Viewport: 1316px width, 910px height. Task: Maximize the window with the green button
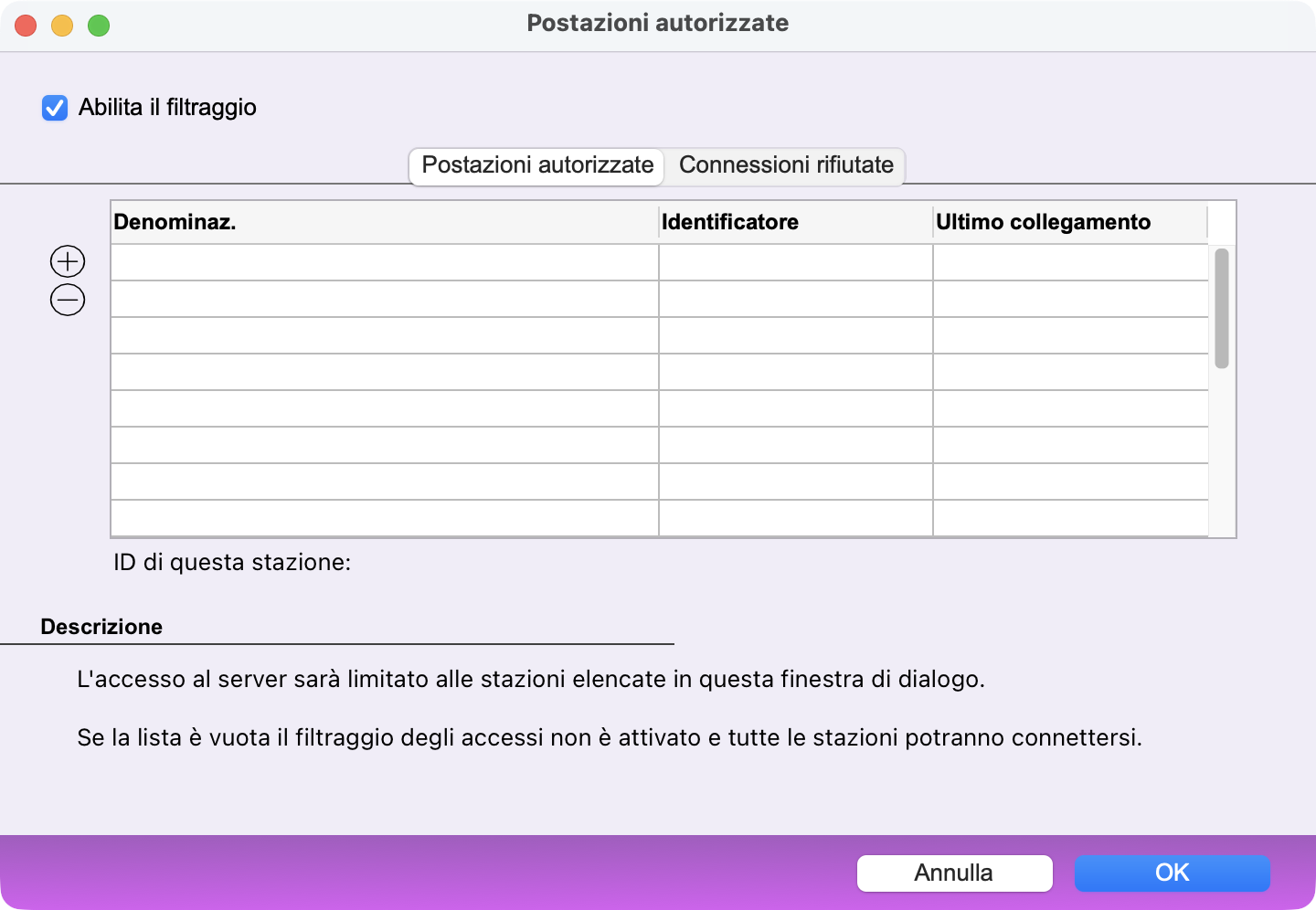tap(99, 26)
